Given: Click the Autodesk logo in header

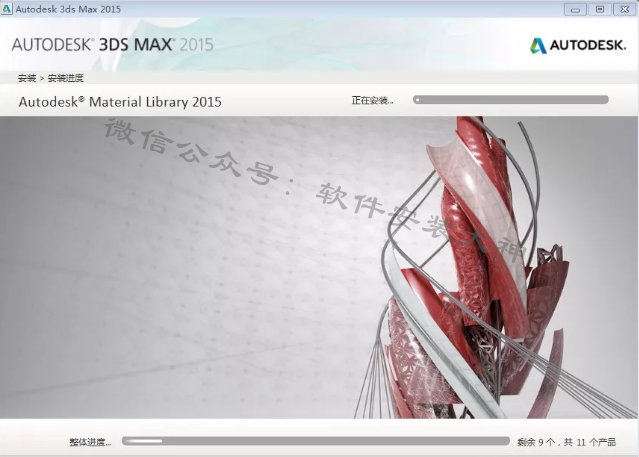Looking at the screenshot, I should tap(577, 45).
